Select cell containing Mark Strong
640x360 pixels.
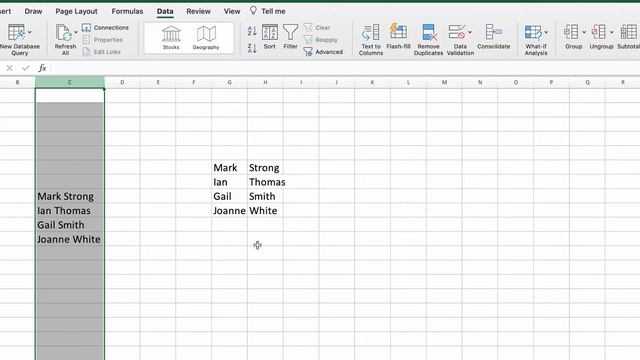pyautogui.click(x=70, y=196)
